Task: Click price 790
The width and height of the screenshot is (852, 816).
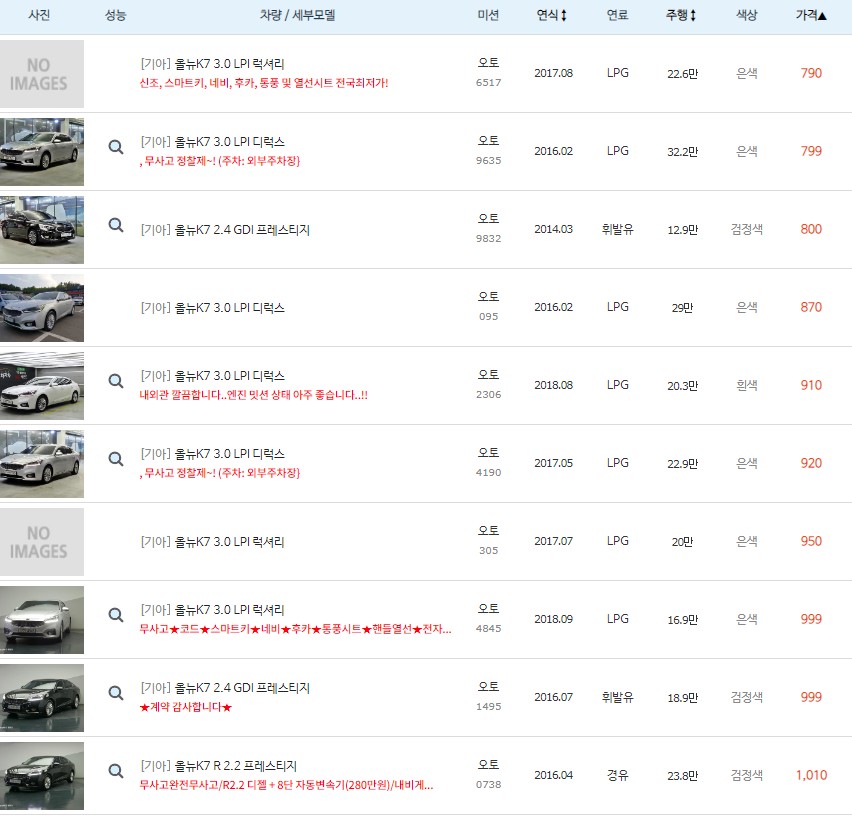Action: point(811,73)
